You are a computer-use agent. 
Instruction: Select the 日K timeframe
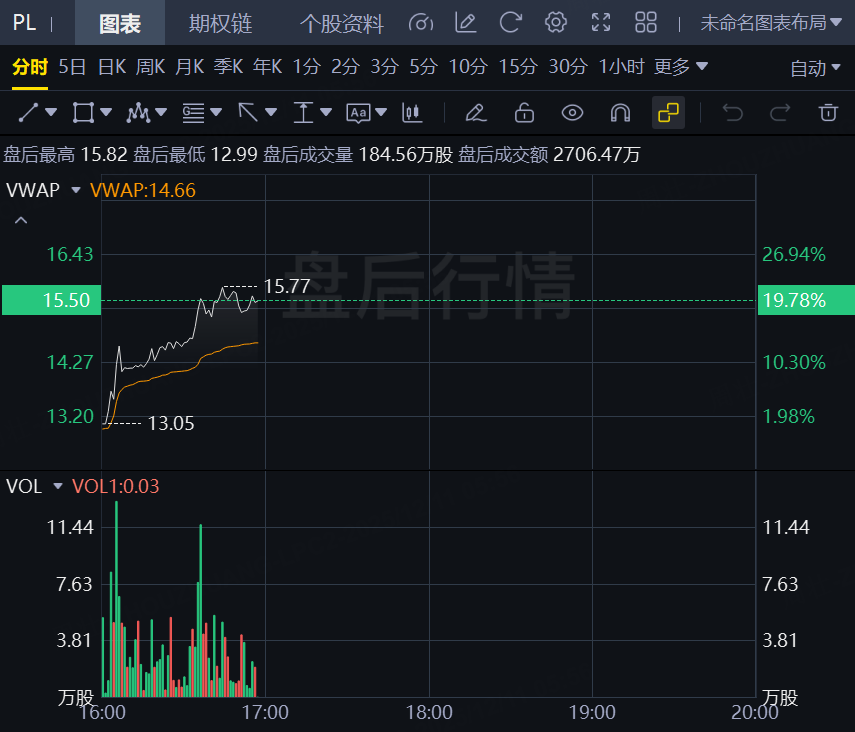pyautogui.click(x=111, y=67)
